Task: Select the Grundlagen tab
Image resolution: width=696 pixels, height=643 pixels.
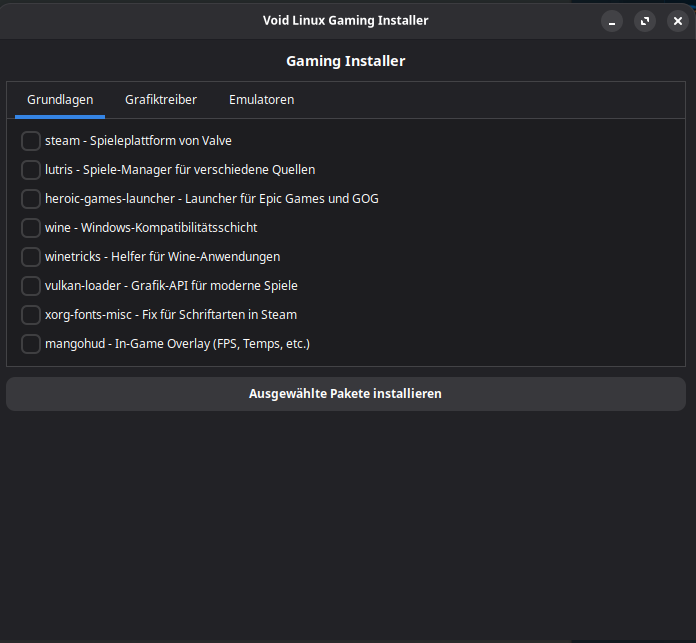Action: 60,100
